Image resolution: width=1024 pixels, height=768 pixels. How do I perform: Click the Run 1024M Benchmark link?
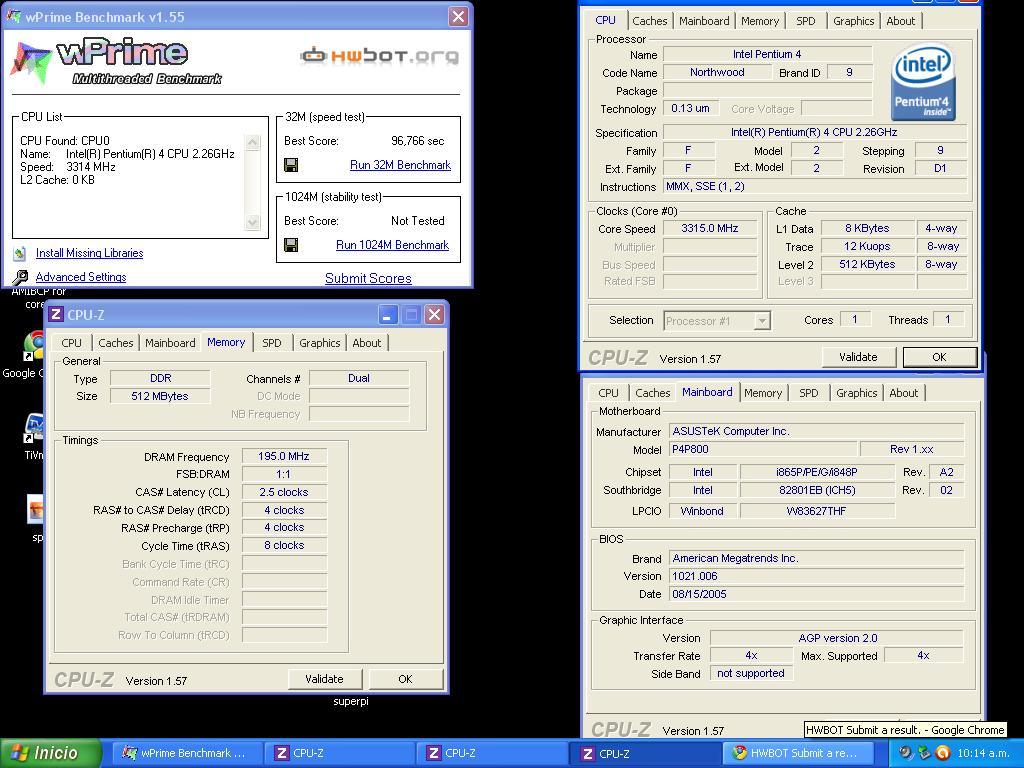click(392, 245)
